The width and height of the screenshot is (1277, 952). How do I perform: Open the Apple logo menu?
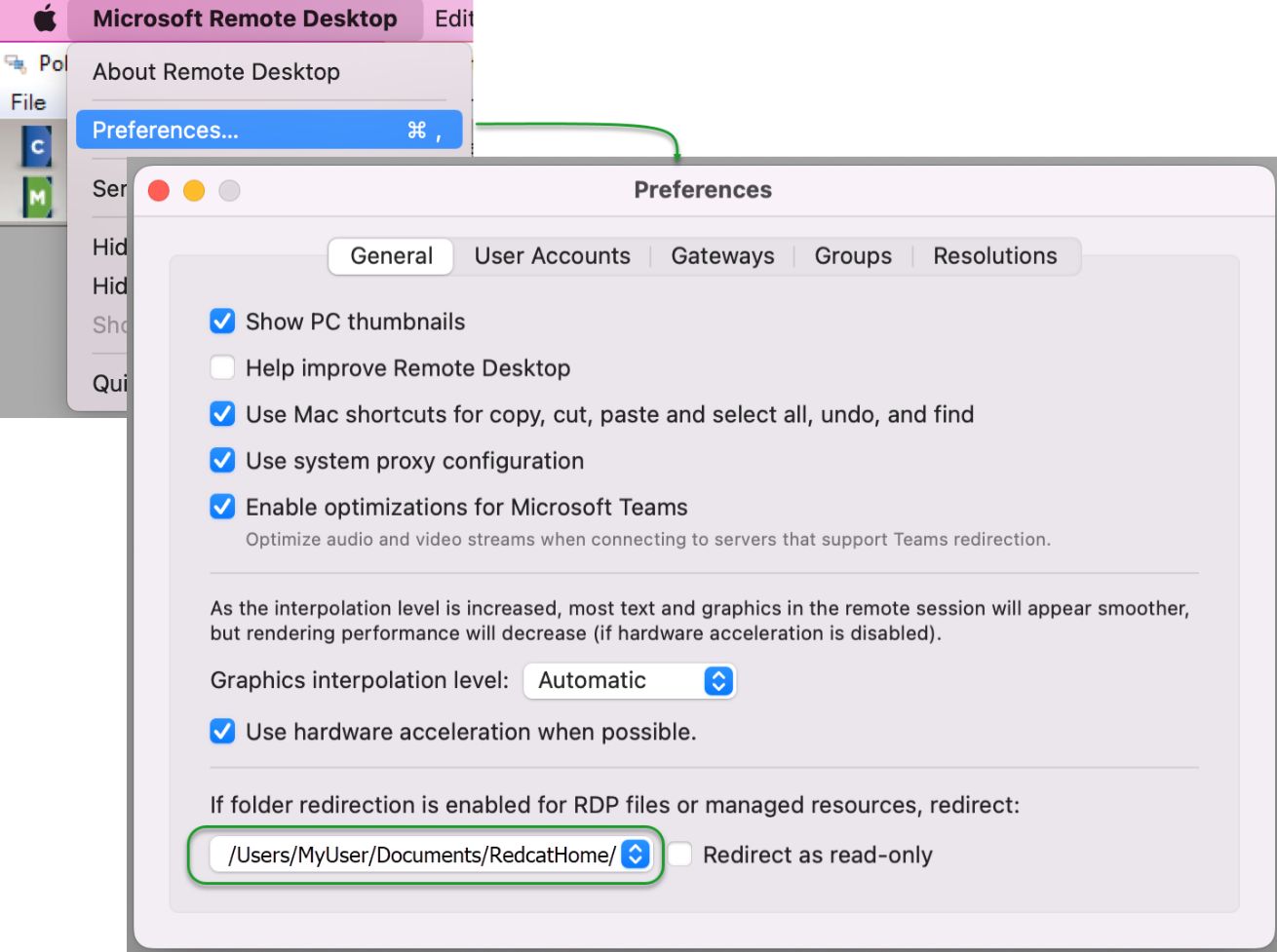45,19
